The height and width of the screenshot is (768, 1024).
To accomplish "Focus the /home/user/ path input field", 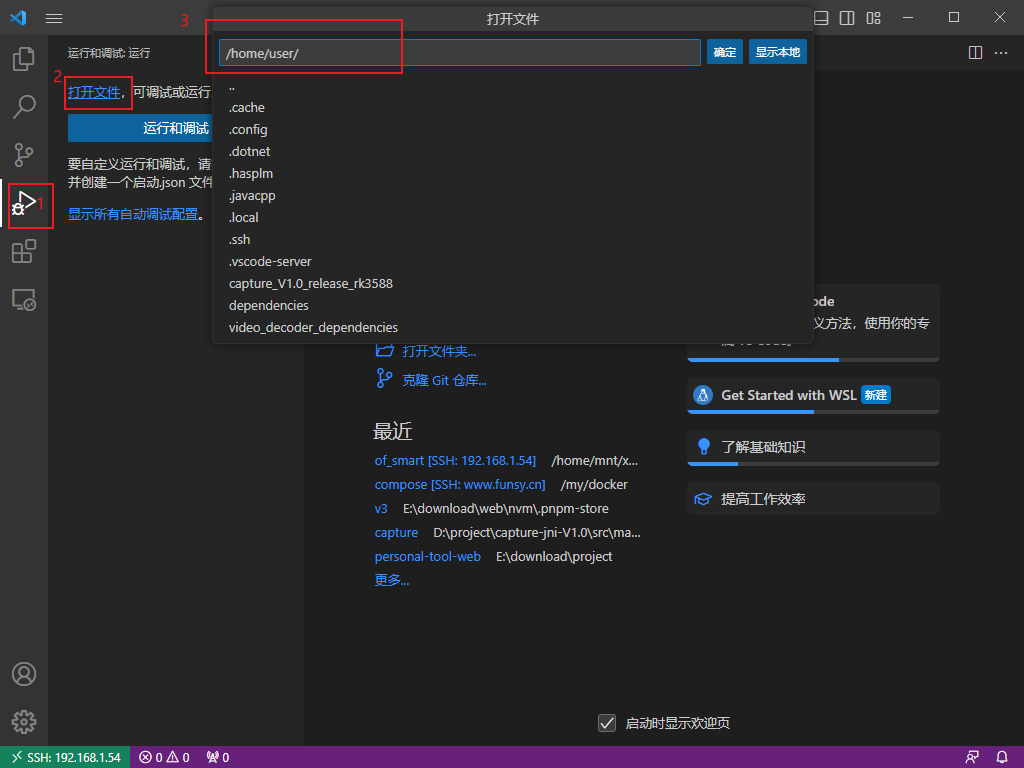I will [460, 53].
